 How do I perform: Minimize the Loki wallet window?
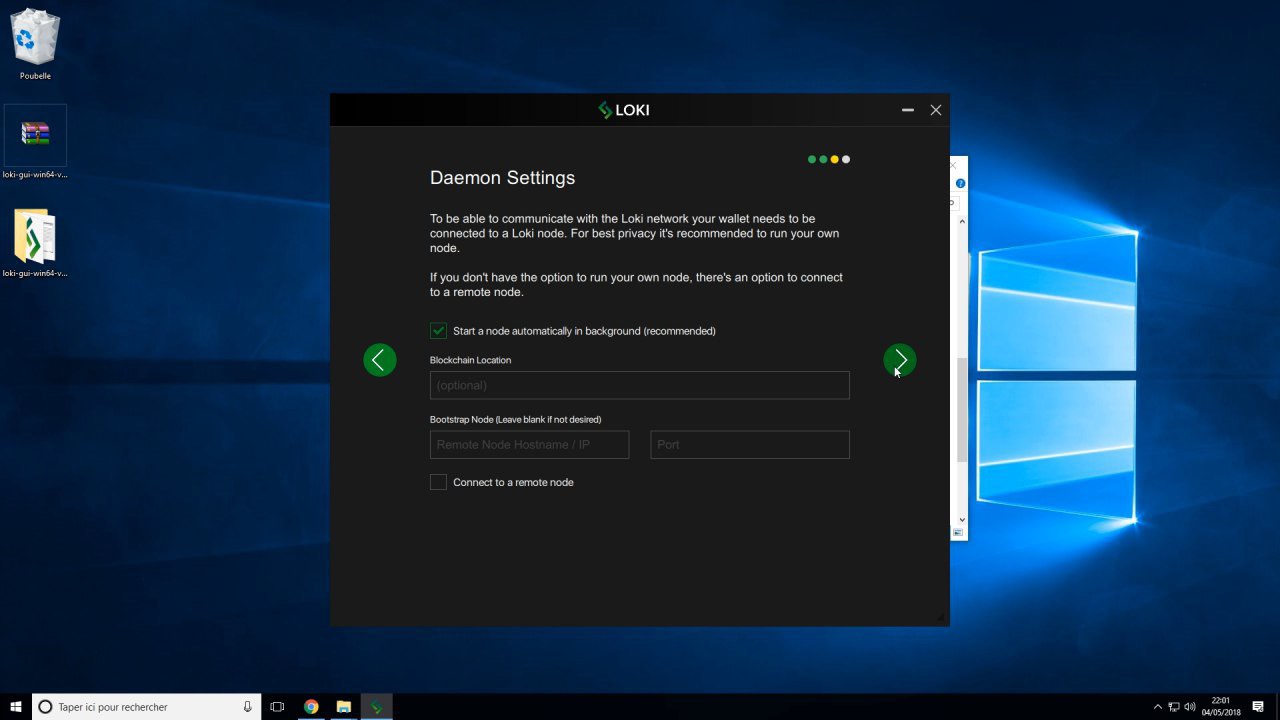[x=907, y=110]
